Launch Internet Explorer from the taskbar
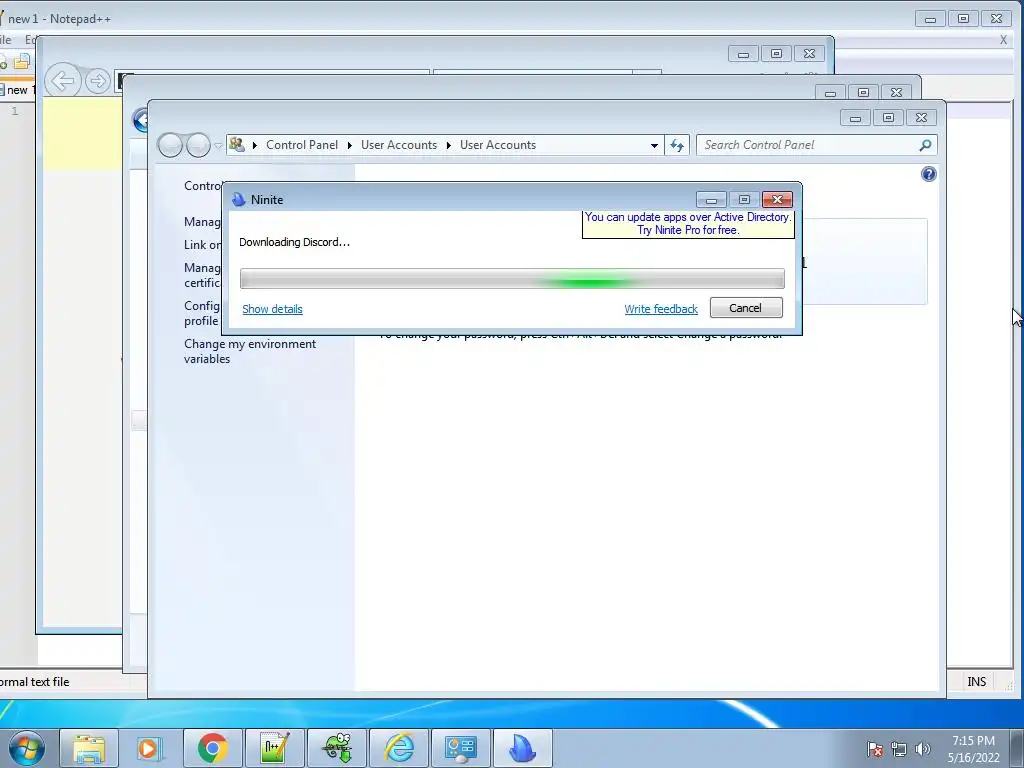 tap(399, 748)
